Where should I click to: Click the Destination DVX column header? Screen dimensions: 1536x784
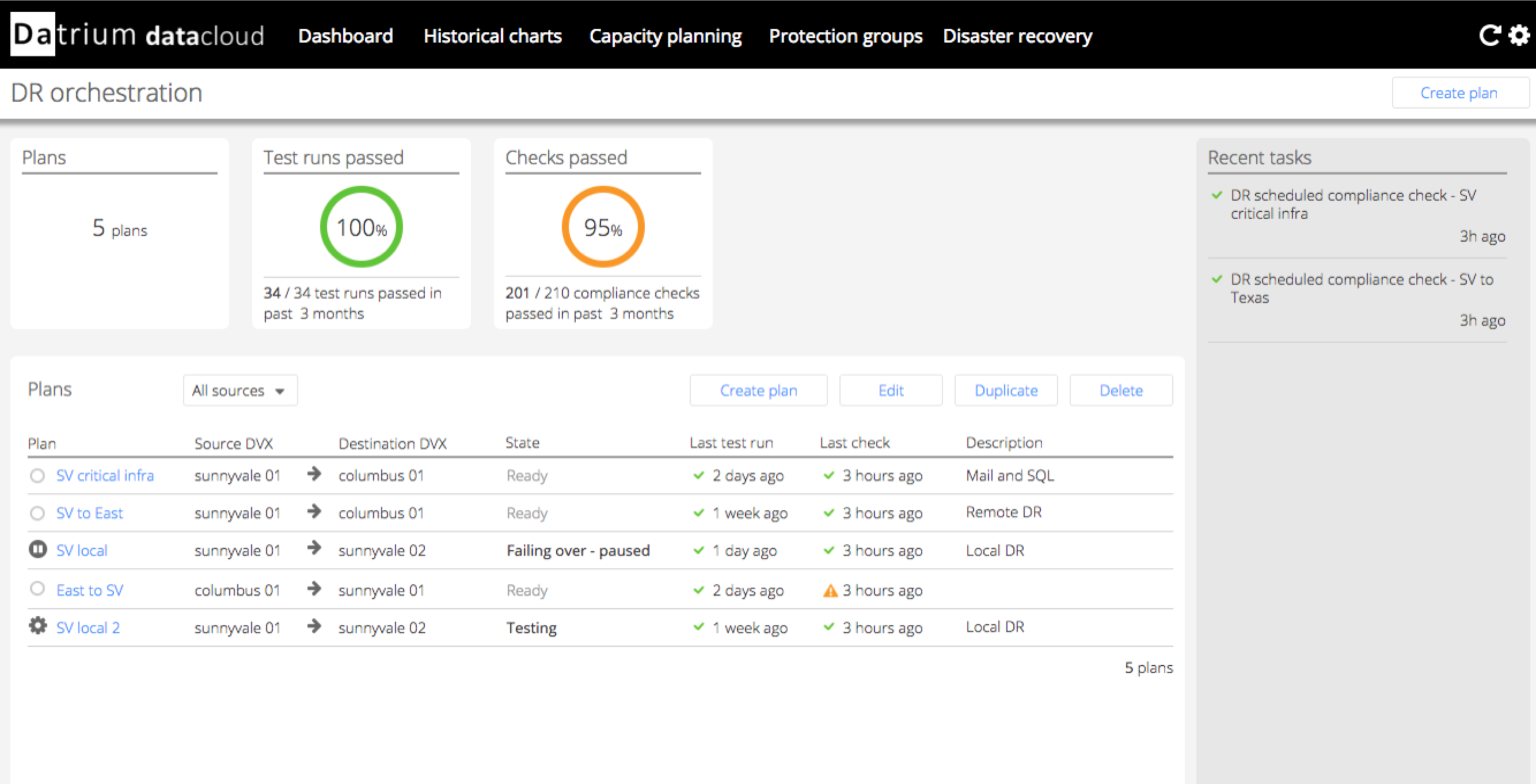coord(392,443)
